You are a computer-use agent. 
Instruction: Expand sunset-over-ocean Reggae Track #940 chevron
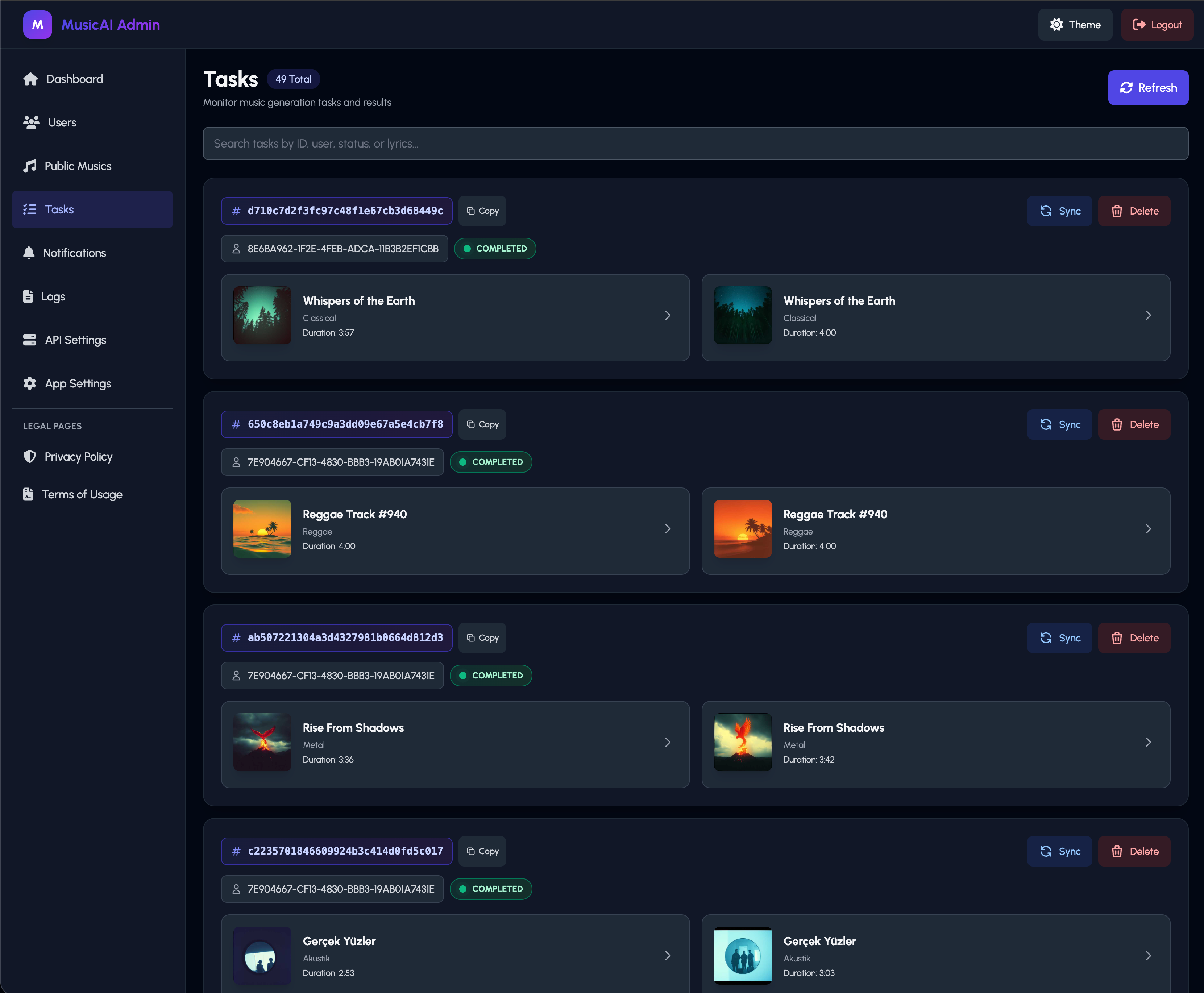tap(668, 528)
